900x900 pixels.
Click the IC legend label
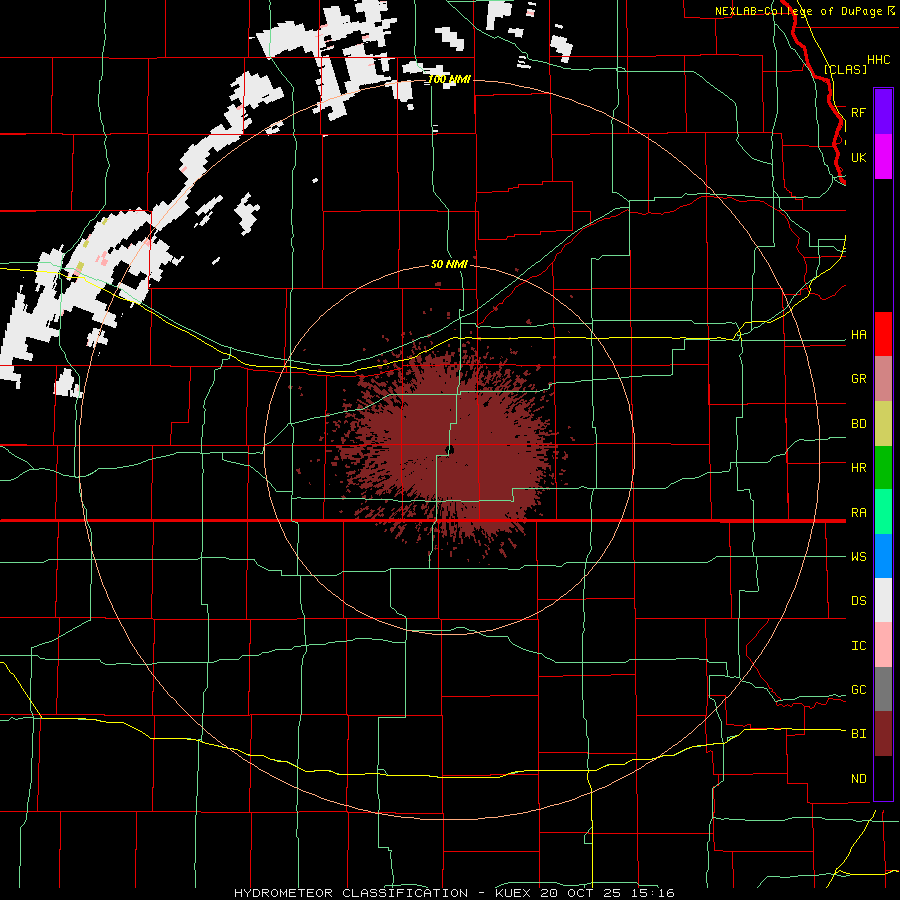pos(858,646)
